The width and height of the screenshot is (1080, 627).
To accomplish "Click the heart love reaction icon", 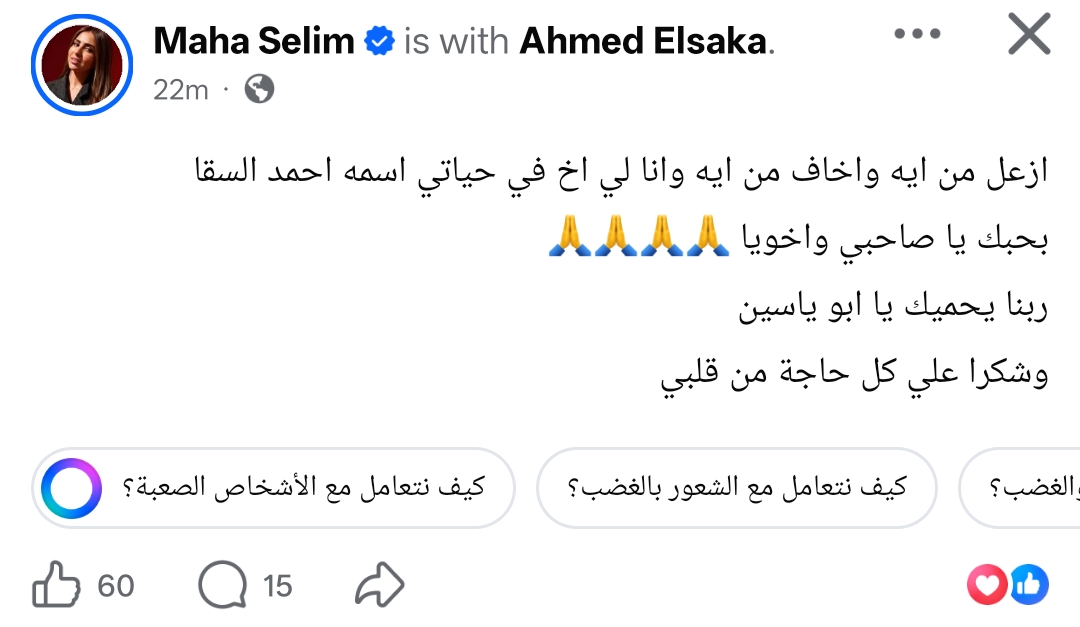I will click(x=986, y=584).
